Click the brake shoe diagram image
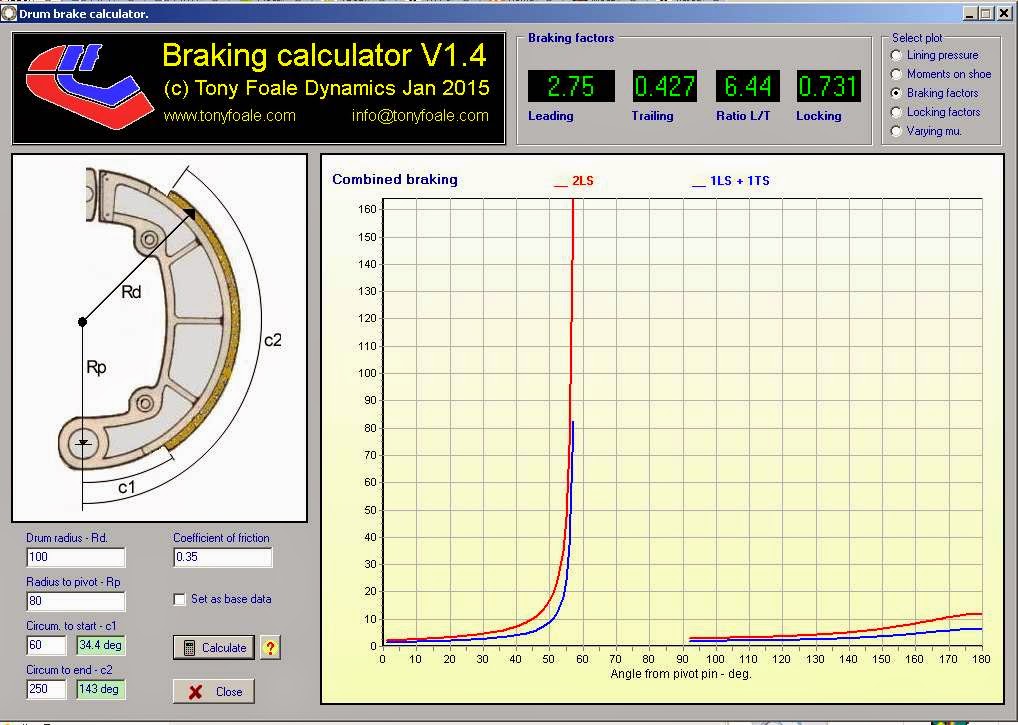The height and width of the screenshot is (725, 1018). click(x=160, y=338)
